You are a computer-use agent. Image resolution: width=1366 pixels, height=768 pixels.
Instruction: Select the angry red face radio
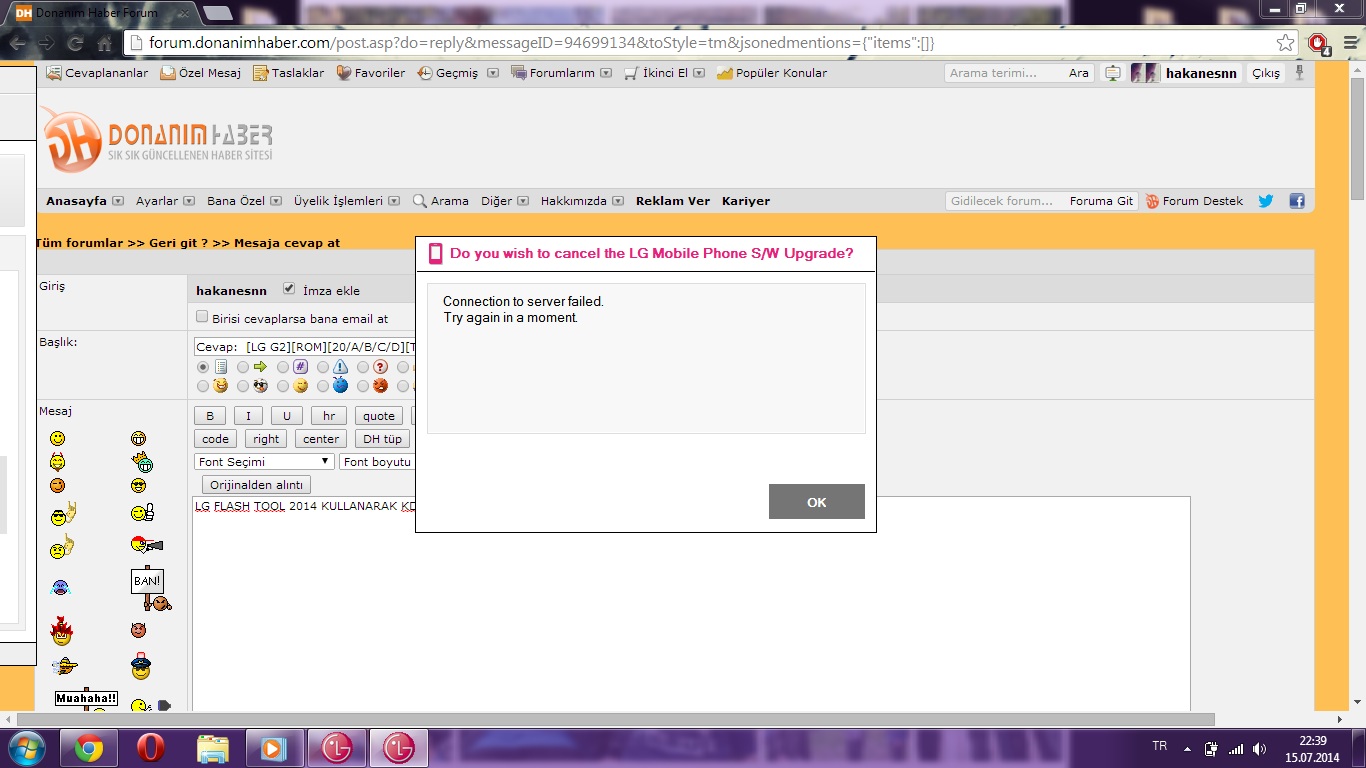coord(363,386)
